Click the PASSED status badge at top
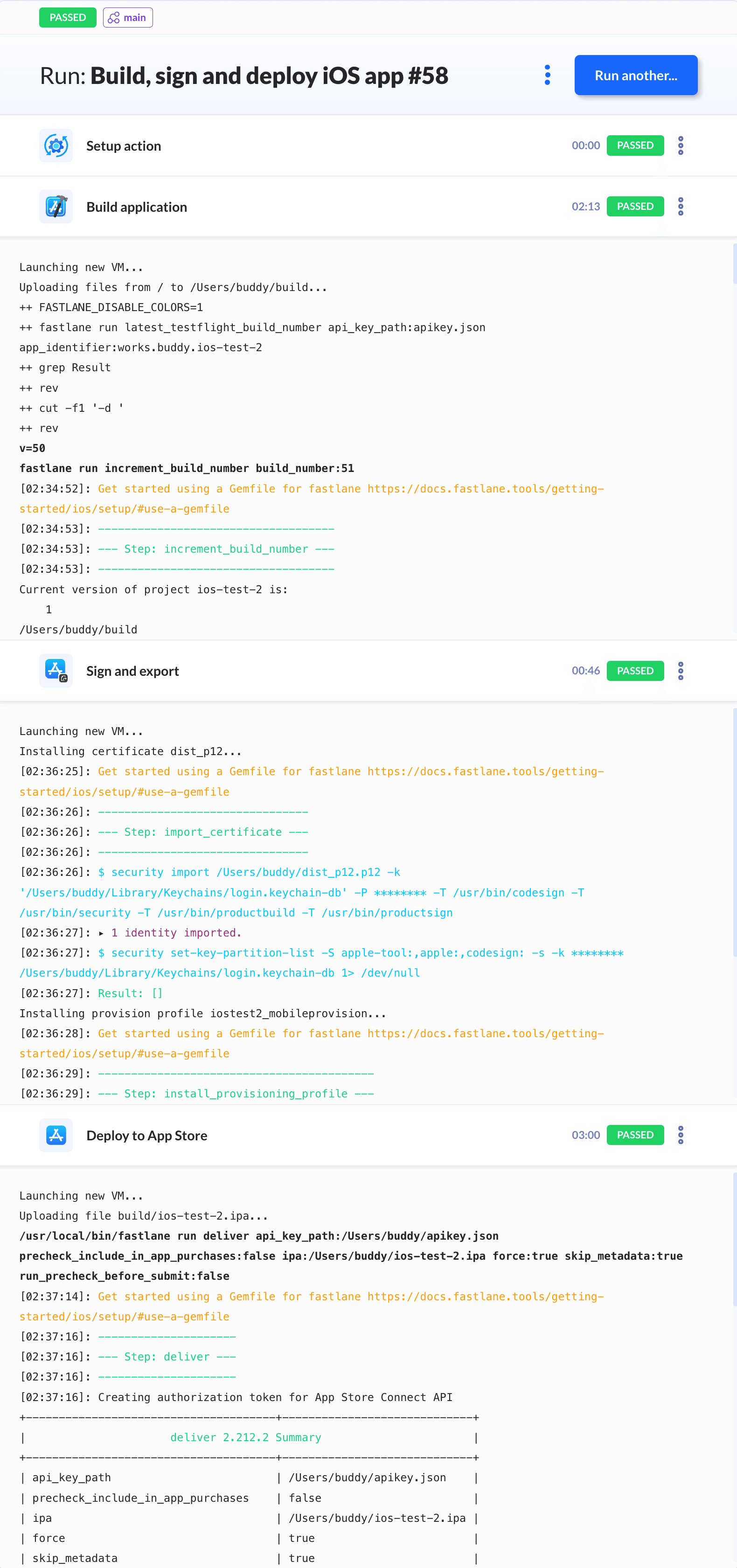Image resolution: width=737 pixels, height=1568 pixels. click(68, 18)
